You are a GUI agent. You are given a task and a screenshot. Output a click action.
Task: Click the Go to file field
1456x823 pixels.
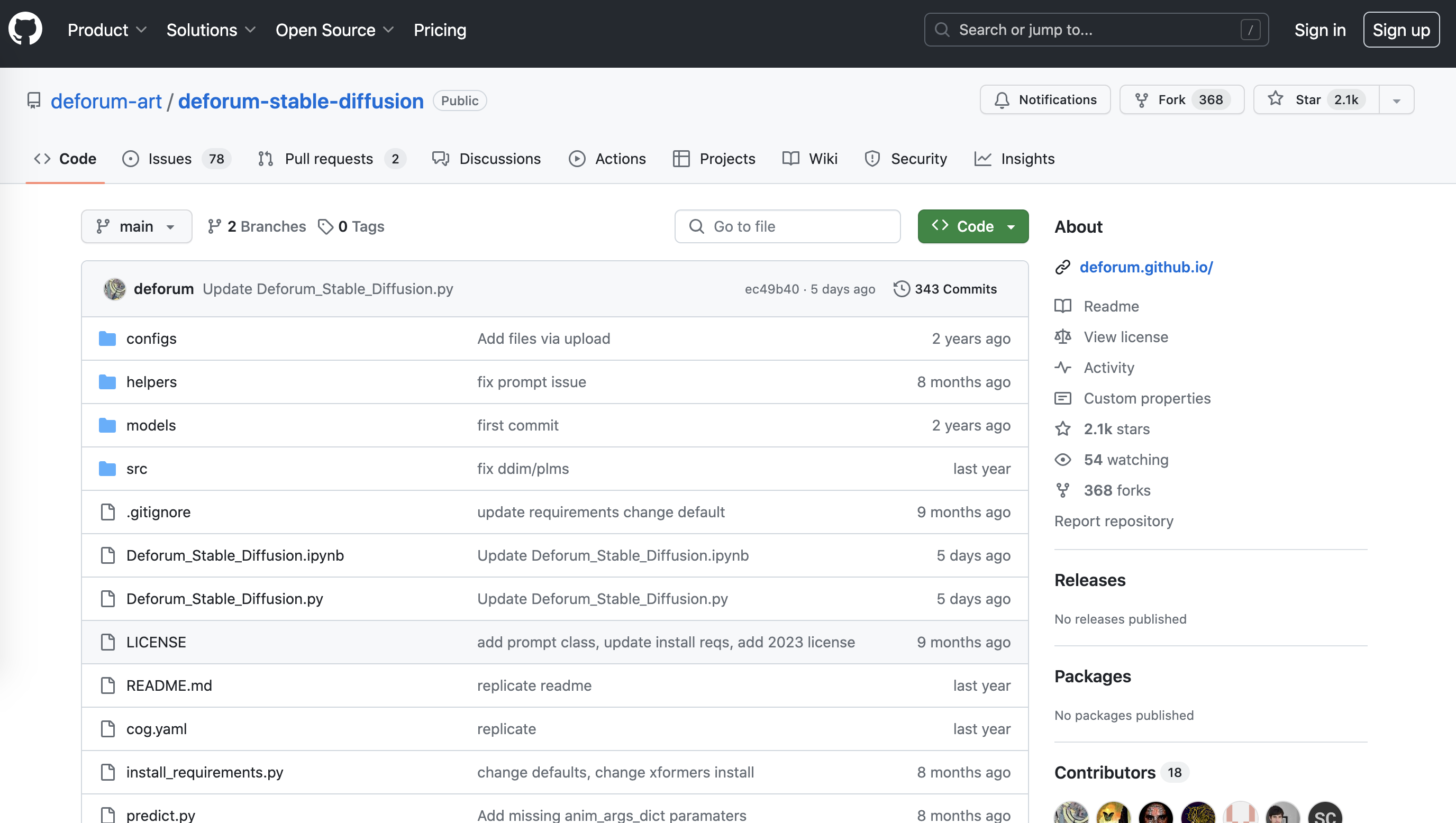(787, 227)
